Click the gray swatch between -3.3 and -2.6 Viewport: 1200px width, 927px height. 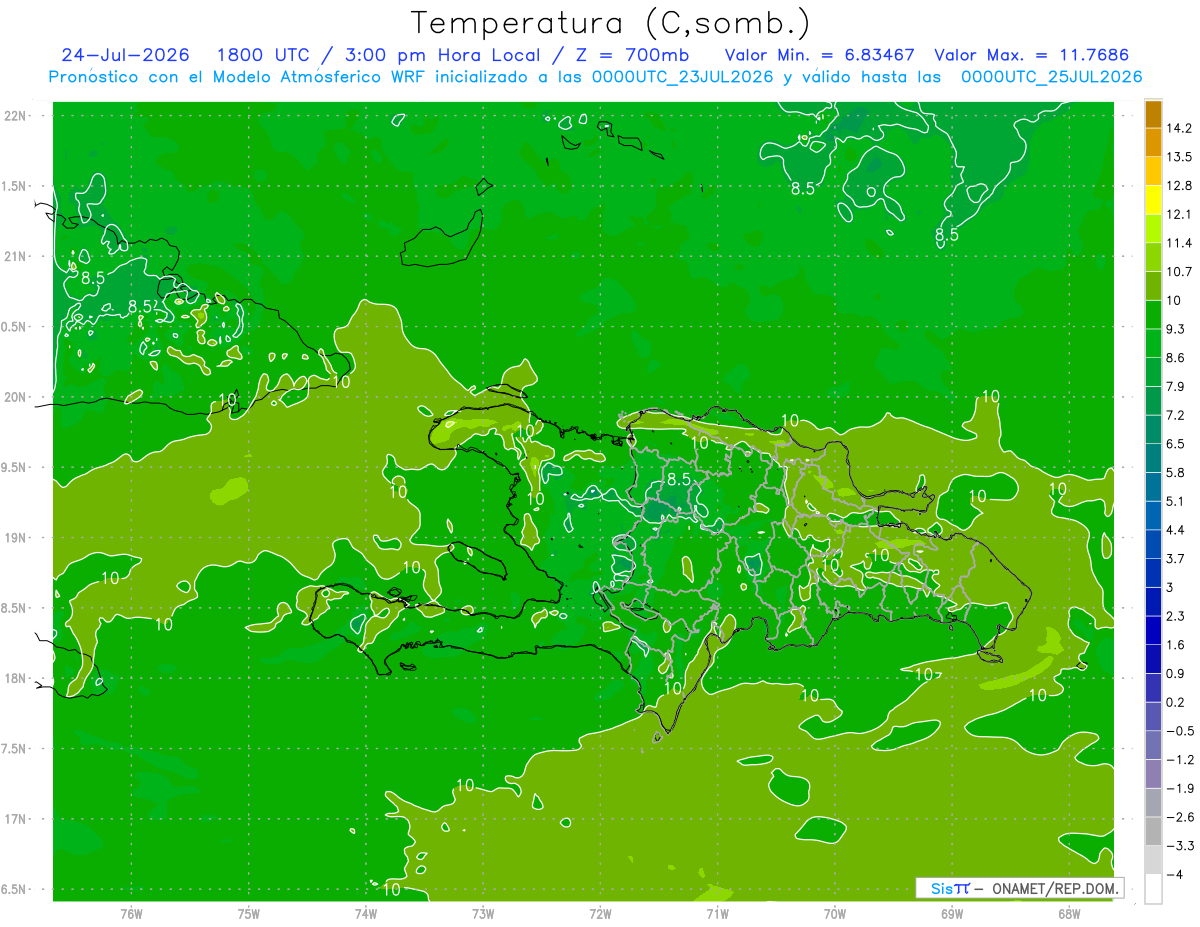[1153, 831]
